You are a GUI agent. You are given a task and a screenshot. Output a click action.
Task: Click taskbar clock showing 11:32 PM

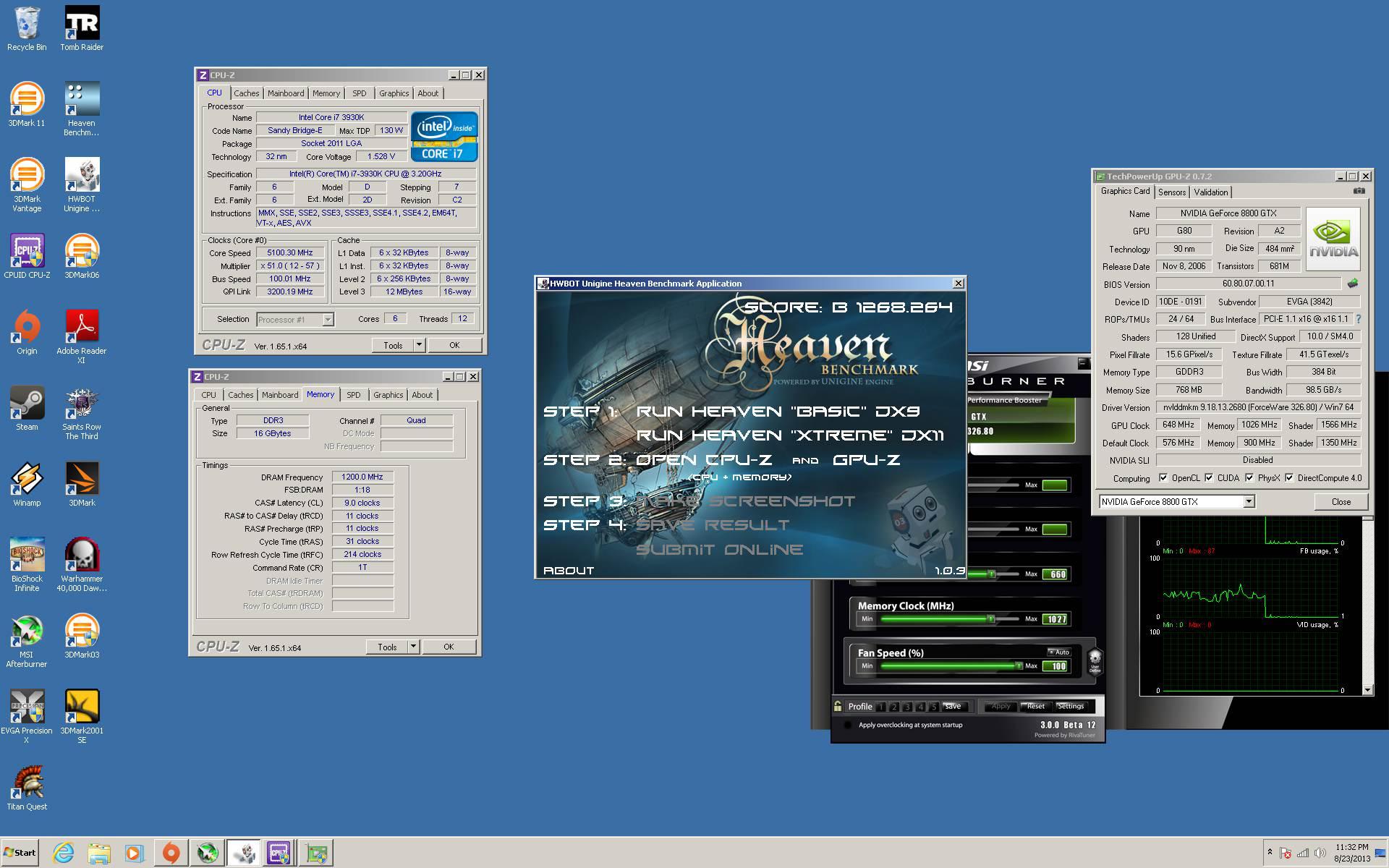(x=1351, y=853)
